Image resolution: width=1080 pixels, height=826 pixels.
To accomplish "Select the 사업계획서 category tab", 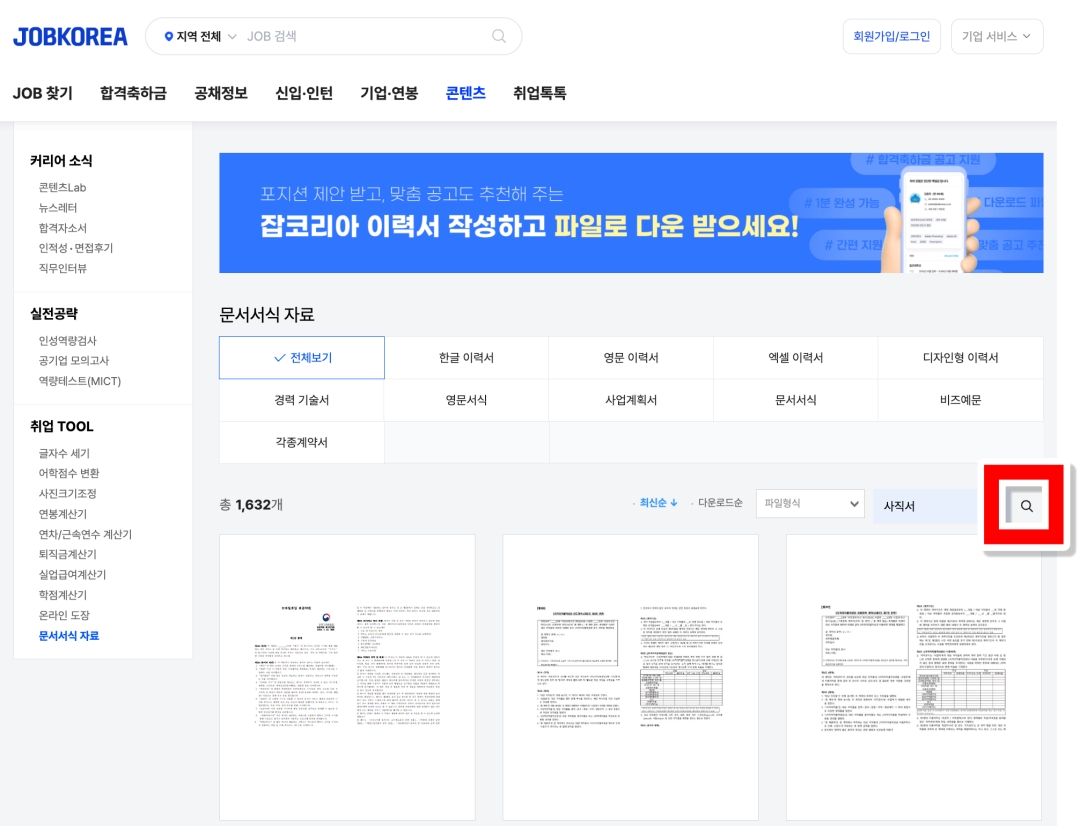I will (x=631, y=400).
